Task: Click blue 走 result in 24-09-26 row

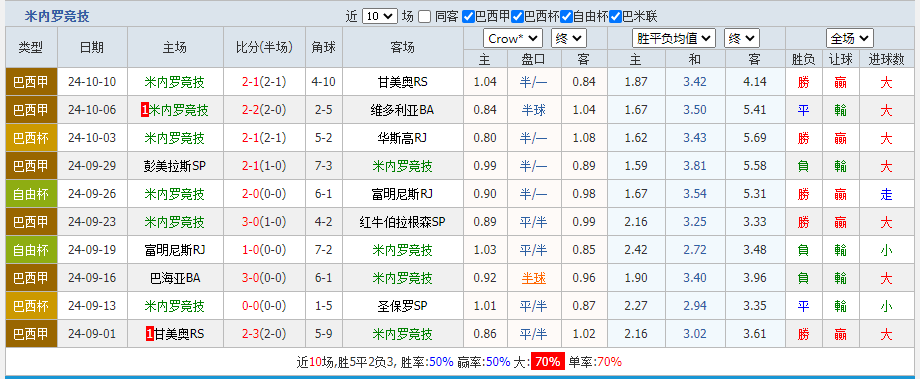Action: (886, 194)
